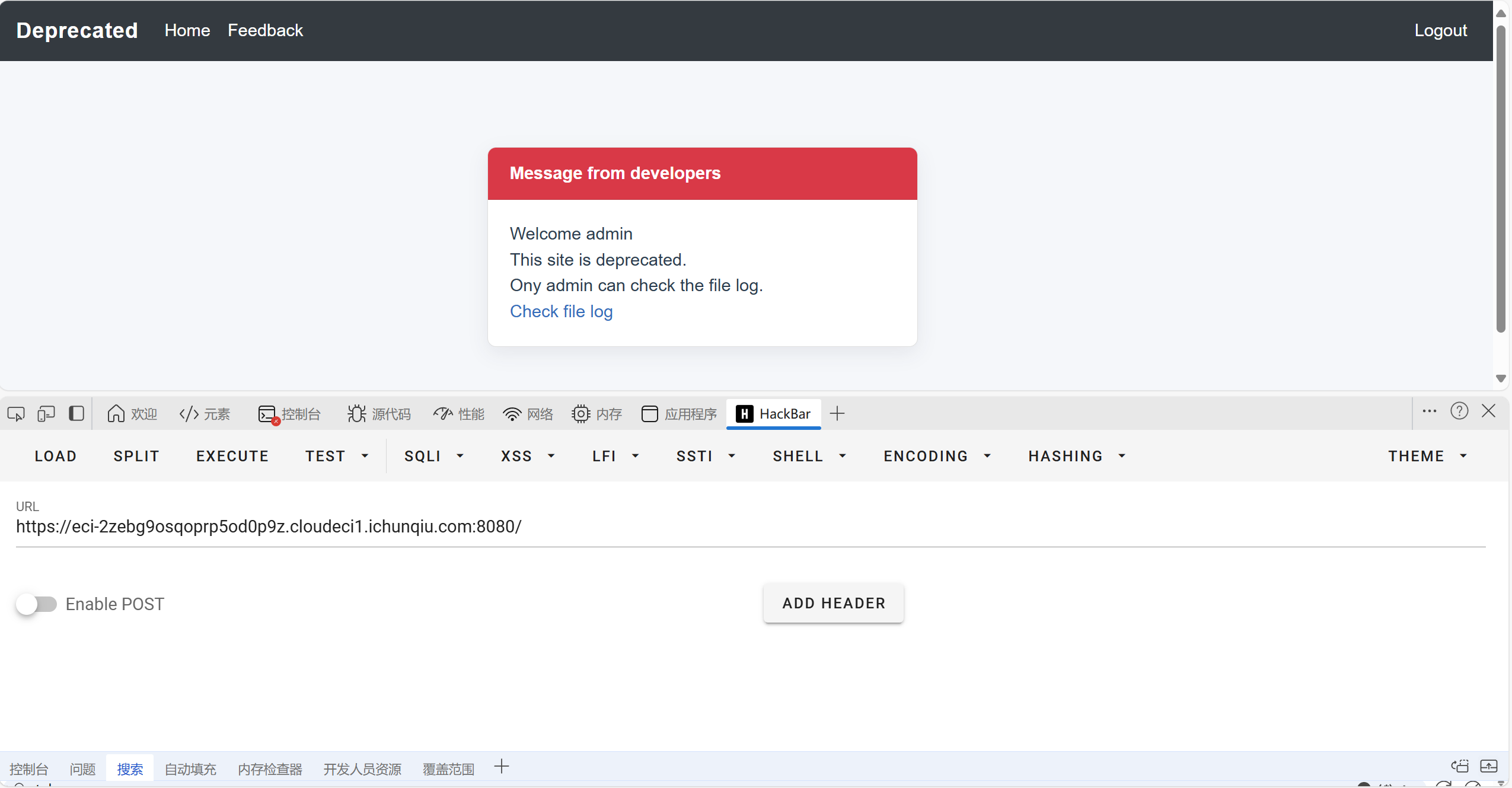Toggle the device emulation icon
This screenshot has height=788, width=1512.
[x=46, y=413]
